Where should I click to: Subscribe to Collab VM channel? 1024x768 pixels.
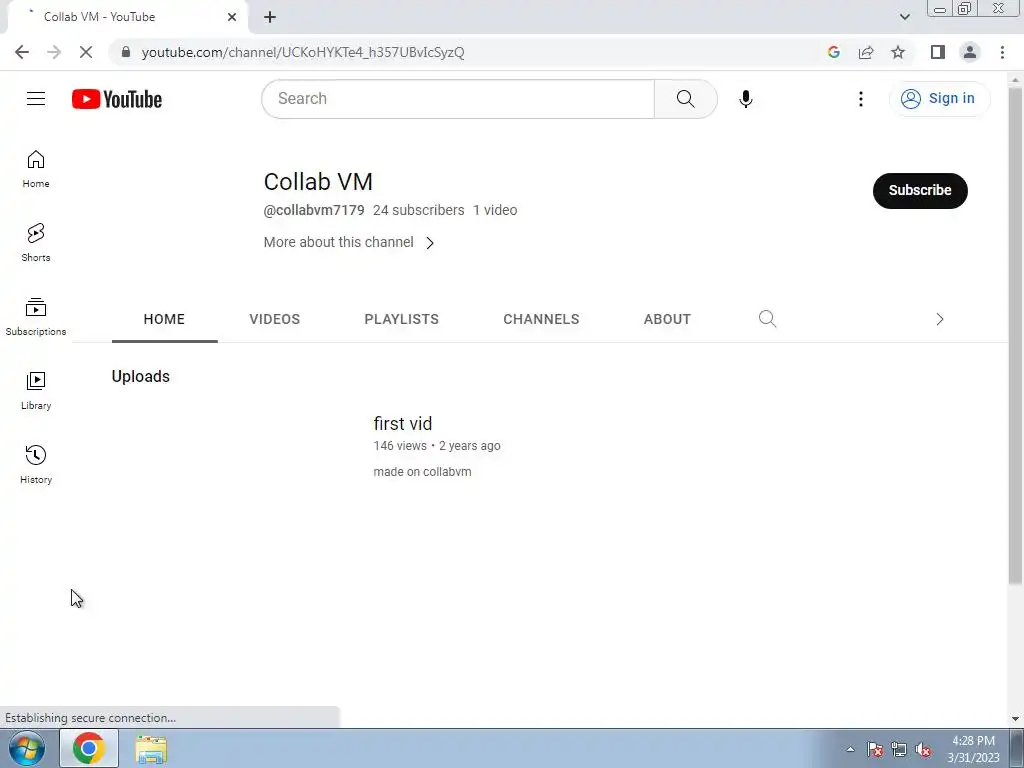click(x=920, y=191)
